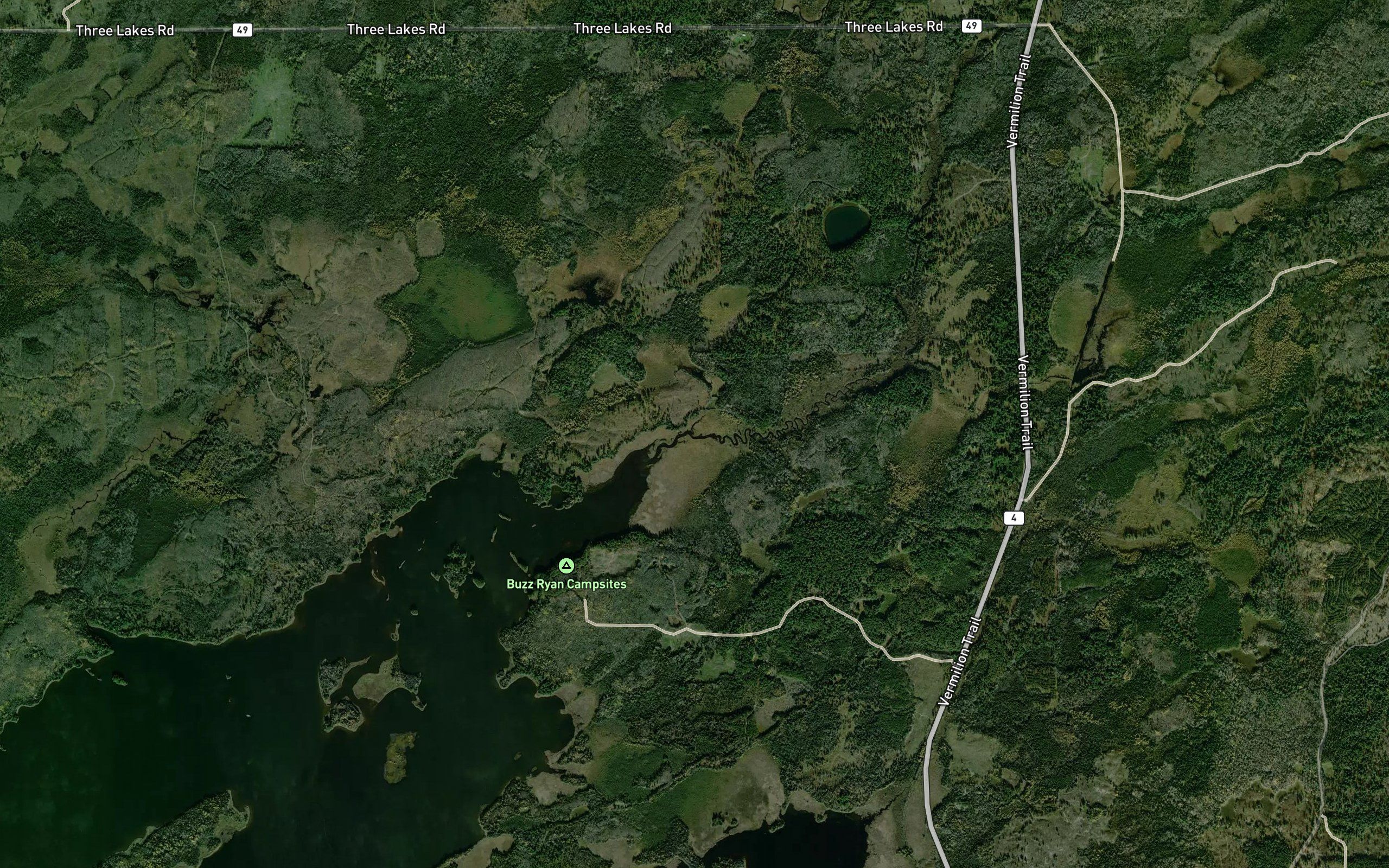1389x868 pixels.
Task: Click the Three Lakes Rd and Vermilion Trail junction
Action: point(1037,25)
